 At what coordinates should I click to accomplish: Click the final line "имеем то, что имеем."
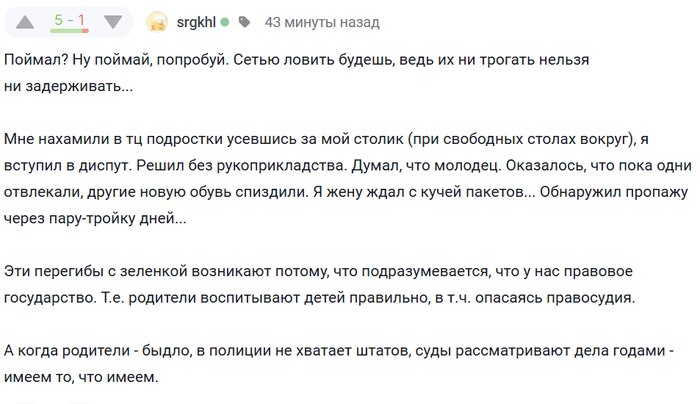tap(81, 377)
